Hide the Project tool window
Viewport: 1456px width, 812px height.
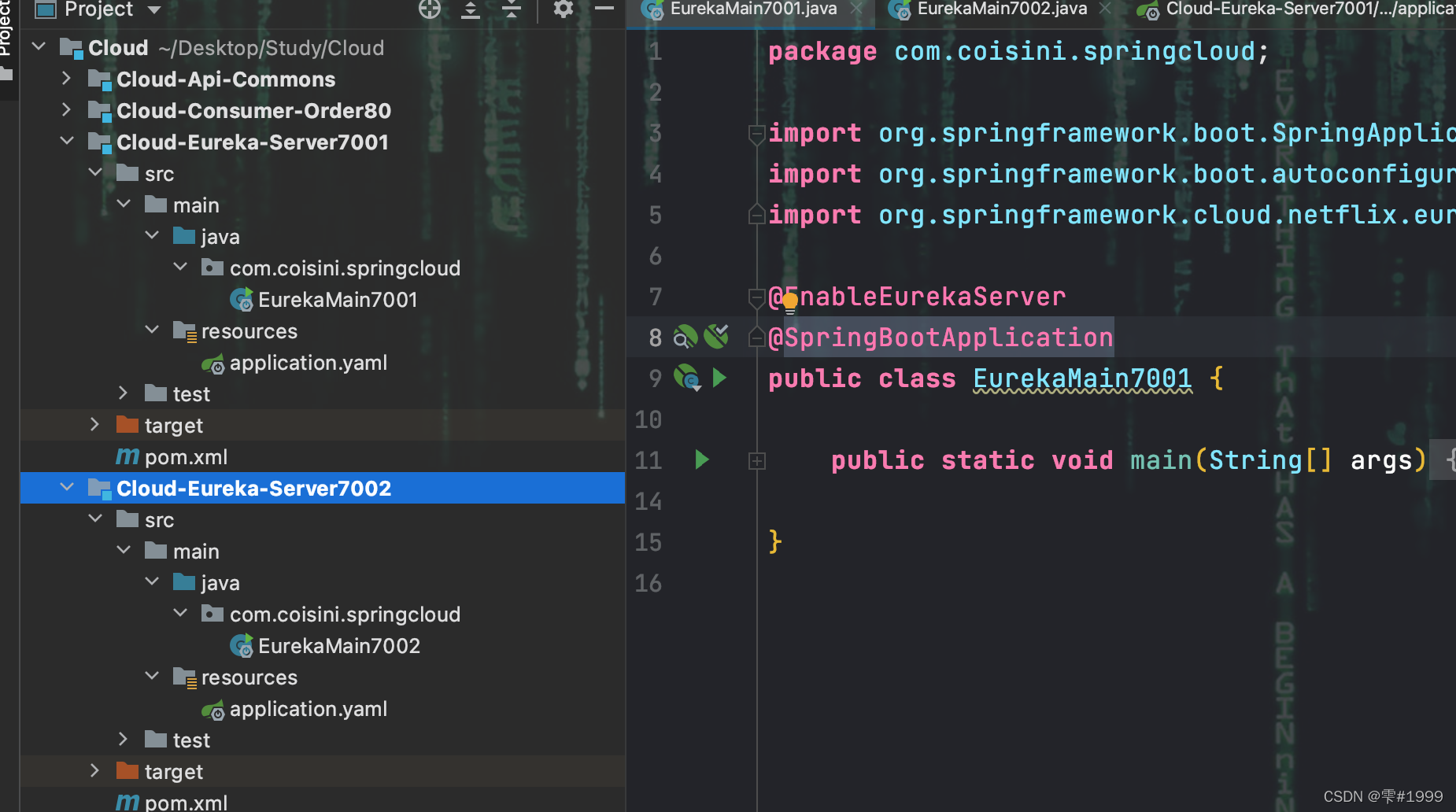[x=604, y=9]
